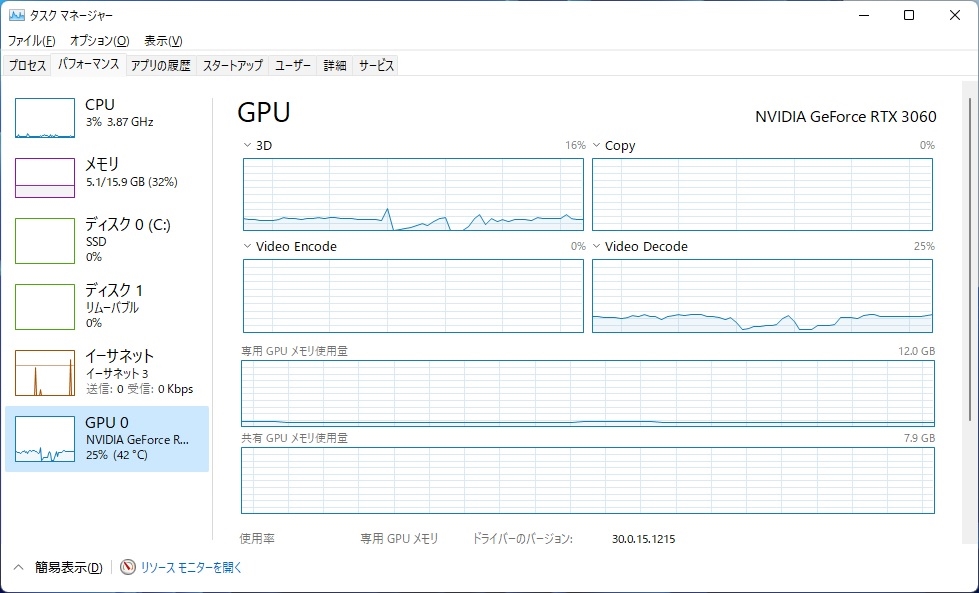Click the 専用 GPU メモリ使用量 graph

588,395
